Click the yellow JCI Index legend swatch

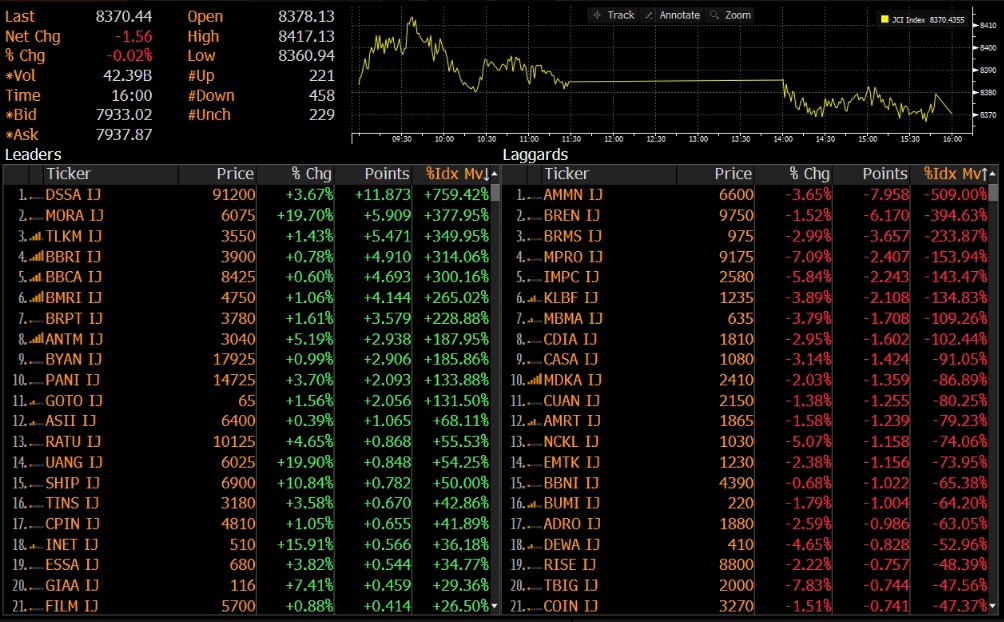(885, 19)
